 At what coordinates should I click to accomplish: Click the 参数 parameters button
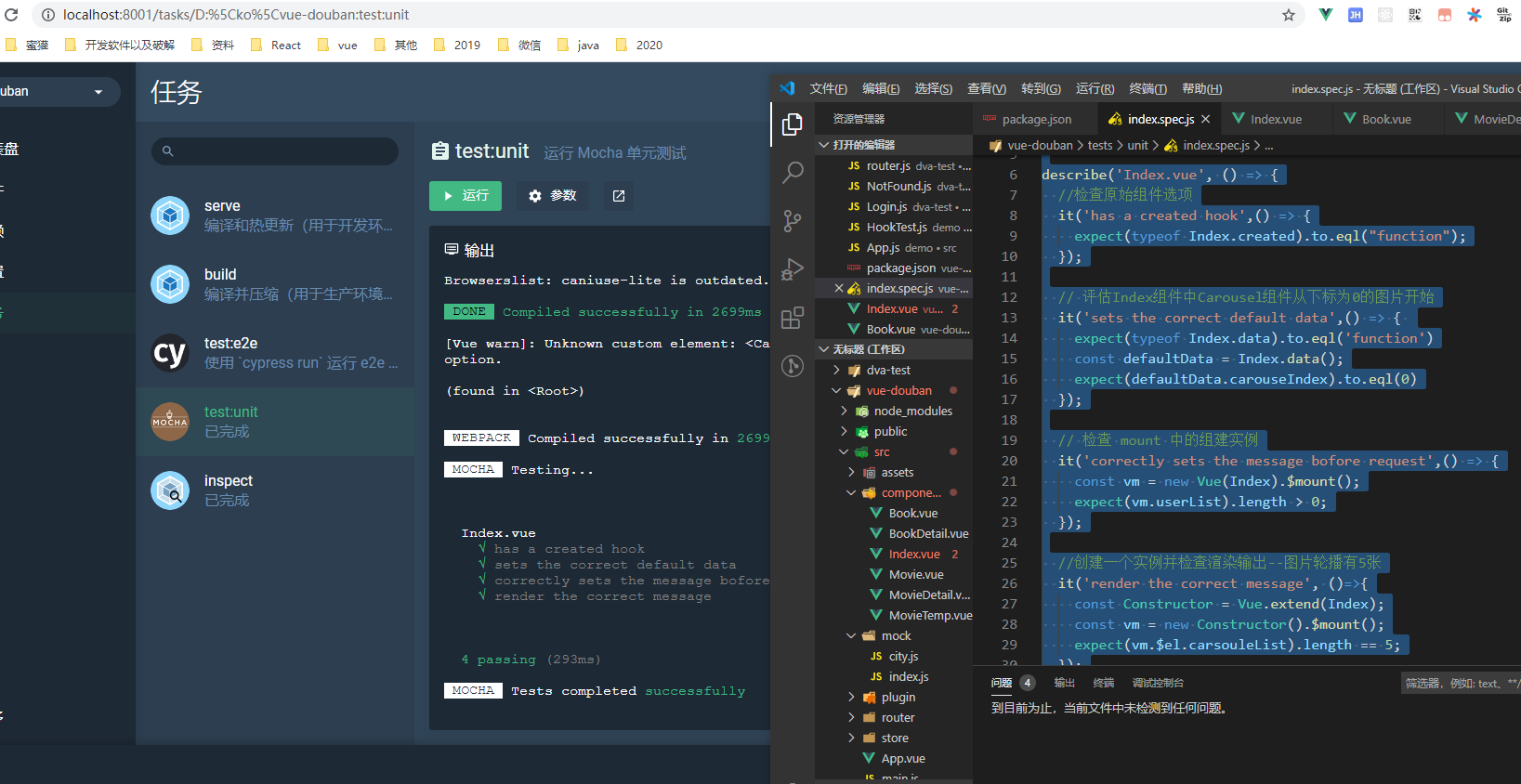coord(552,196)
